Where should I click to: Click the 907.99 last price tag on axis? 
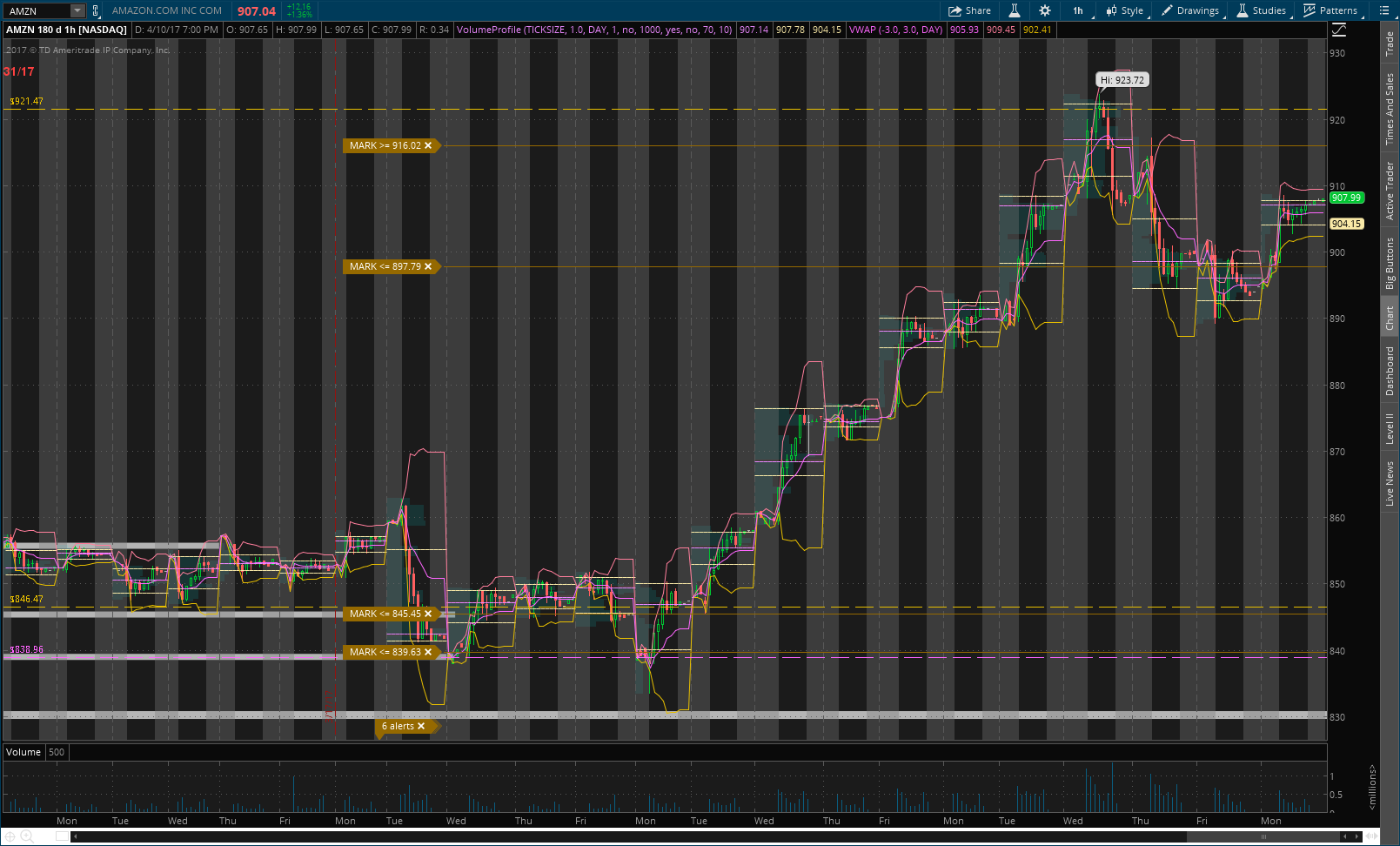1346,198
